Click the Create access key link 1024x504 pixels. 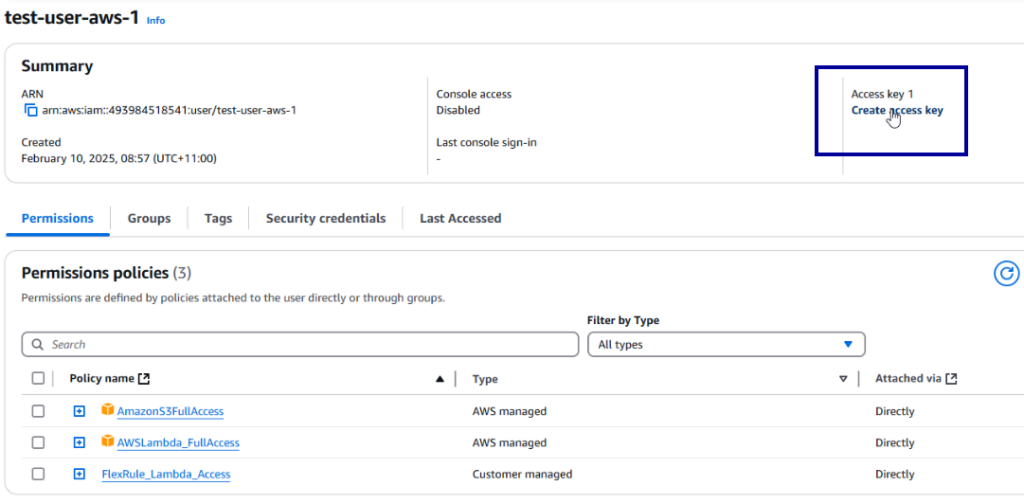(897, 110)
